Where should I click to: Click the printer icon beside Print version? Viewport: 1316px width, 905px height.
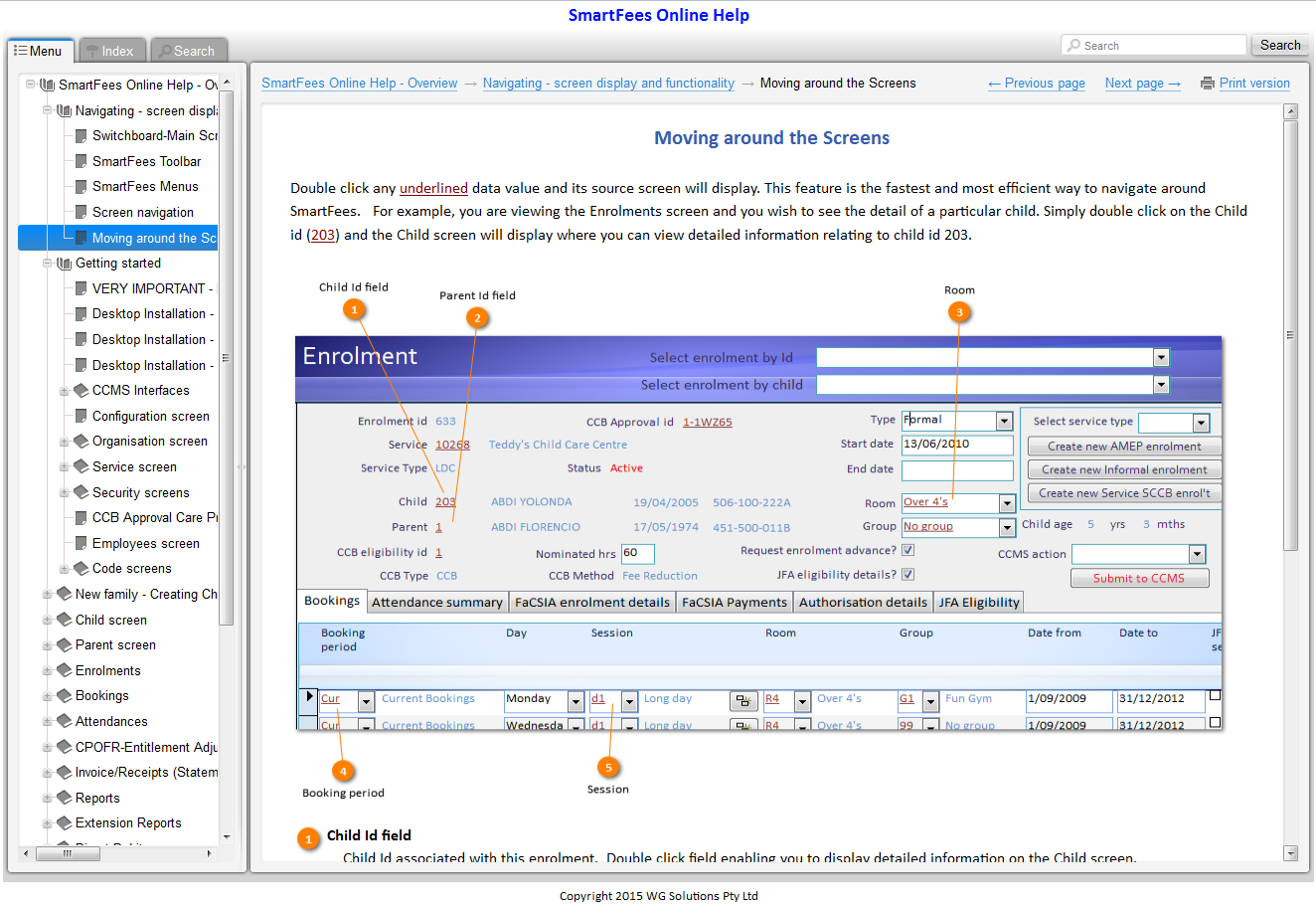(1208, 84)
